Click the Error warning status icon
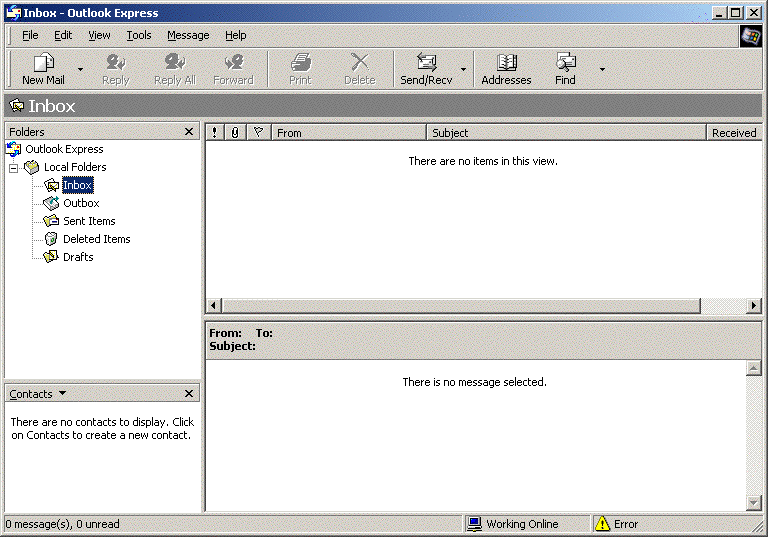Screen dimensions: 768x537 (x=602, y=524)
